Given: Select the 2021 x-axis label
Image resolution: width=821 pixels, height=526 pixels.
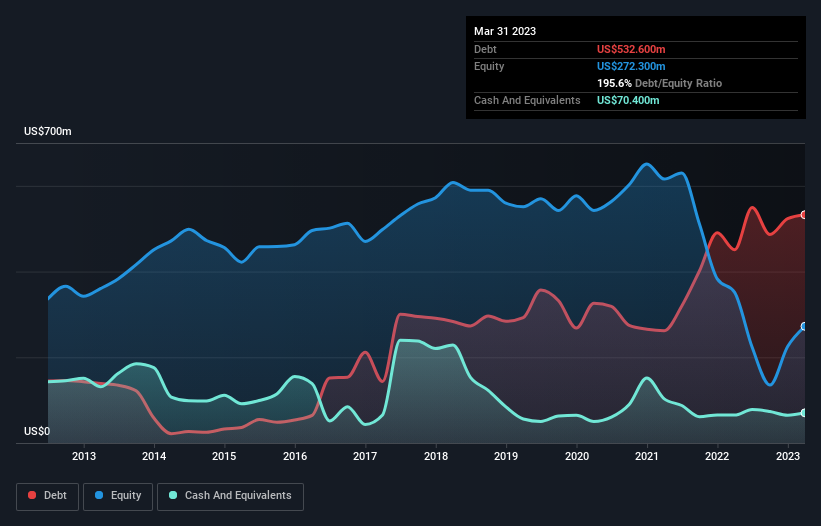Looking at the screenshot, I should 647,456.
